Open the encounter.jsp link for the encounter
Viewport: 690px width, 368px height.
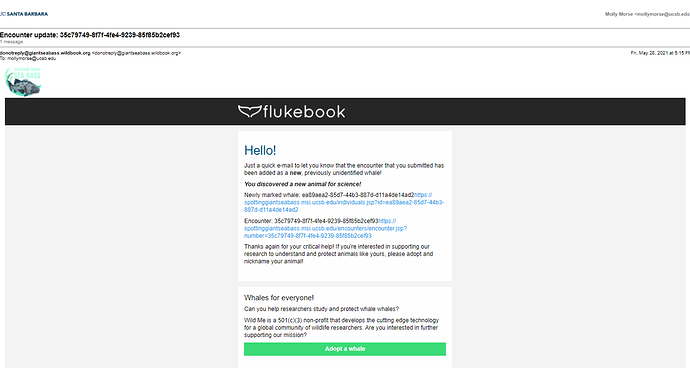(x=326, y=228)
